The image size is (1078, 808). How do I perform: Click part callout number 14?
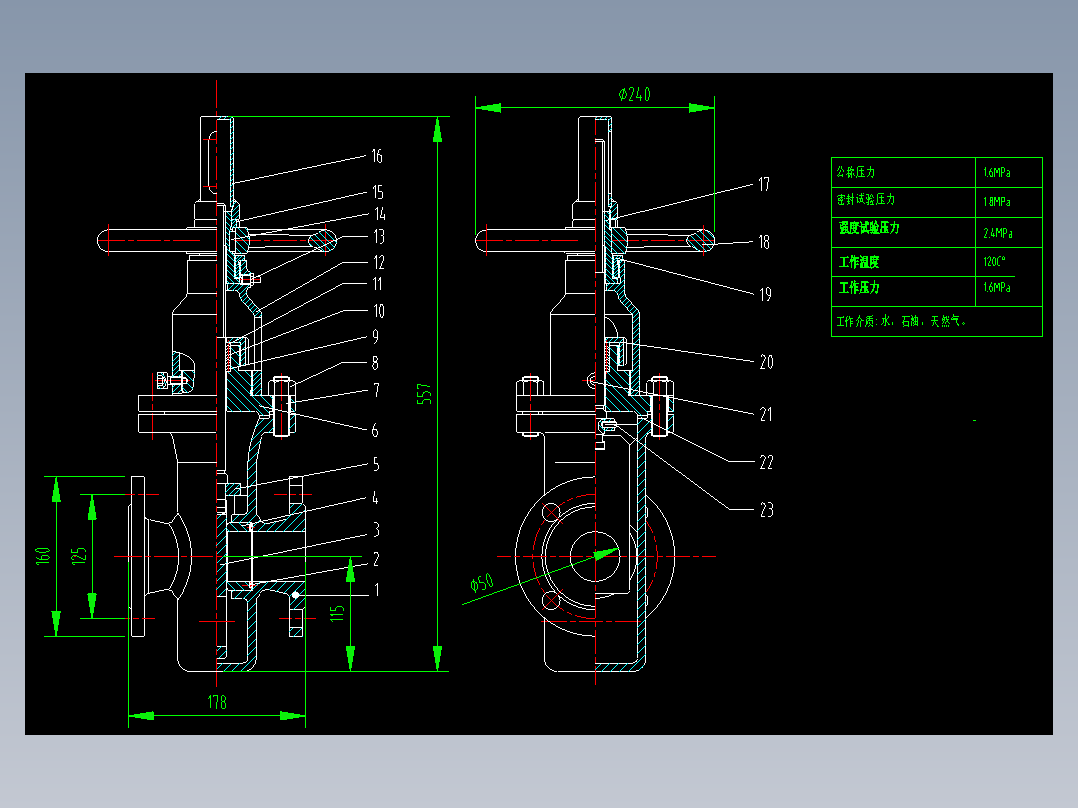coord(380,214)
